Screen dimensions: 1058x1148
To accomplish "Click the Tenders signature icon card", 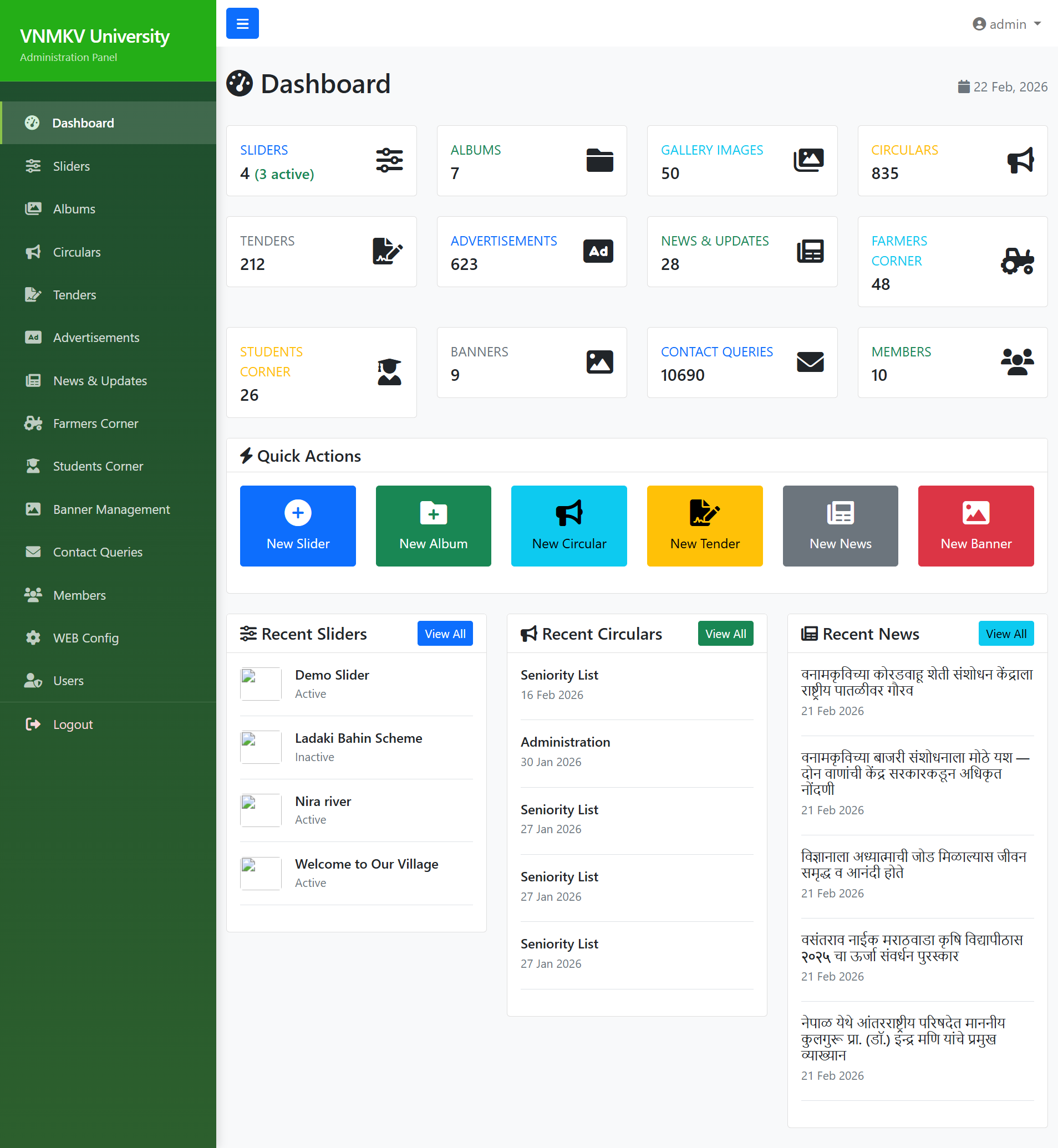I will click(388, 251).
